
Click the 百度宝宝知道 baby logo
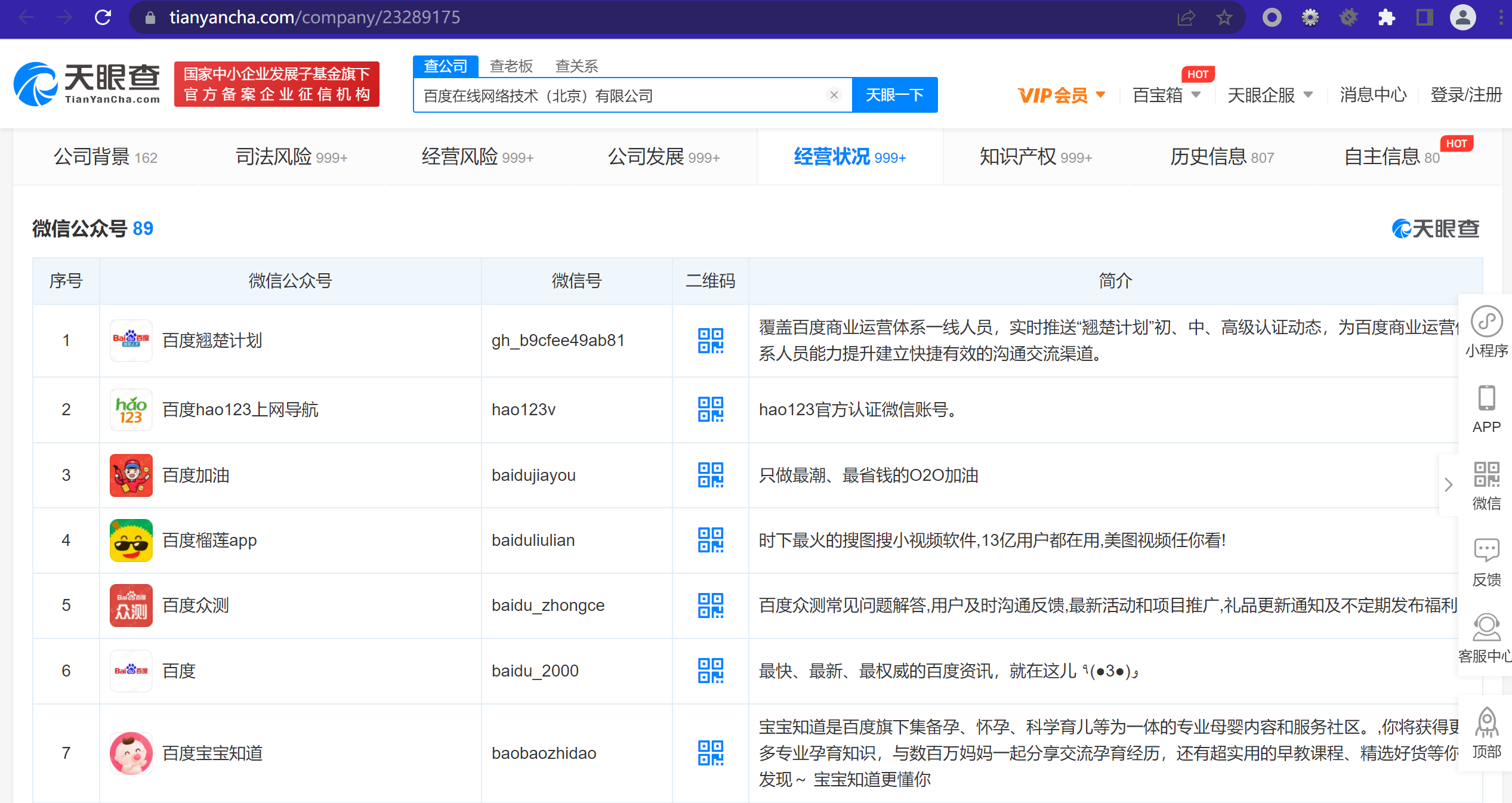pyautogui.click(x=131, y=753)
